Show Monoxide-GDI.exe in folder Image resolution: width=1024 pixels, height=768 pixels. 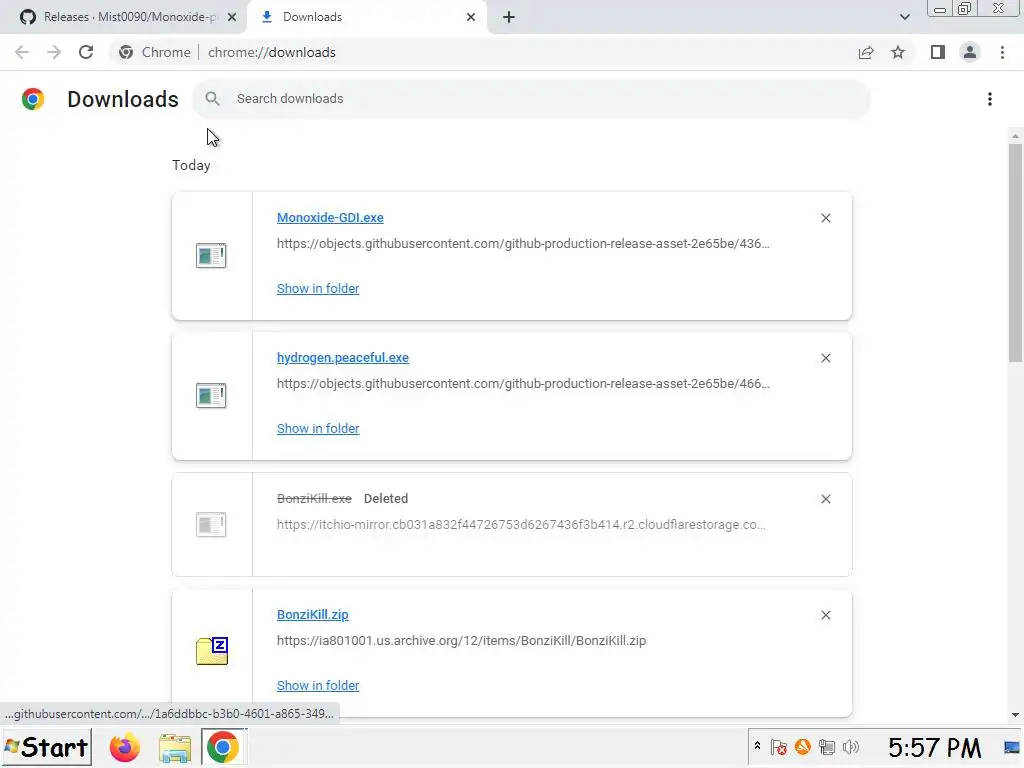tap(318, 289)
